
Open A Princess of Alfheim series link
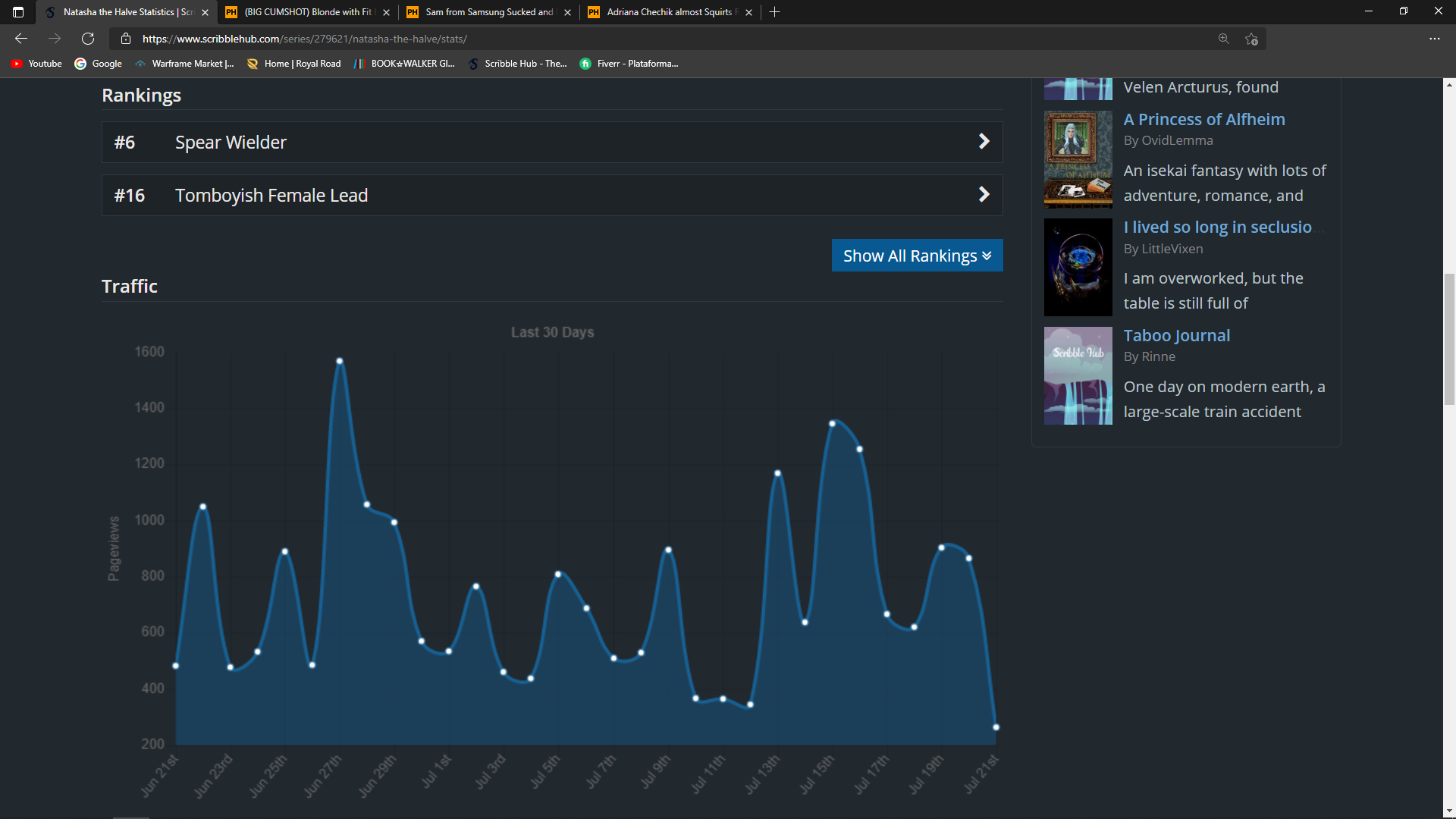(x=1203, y=119)
